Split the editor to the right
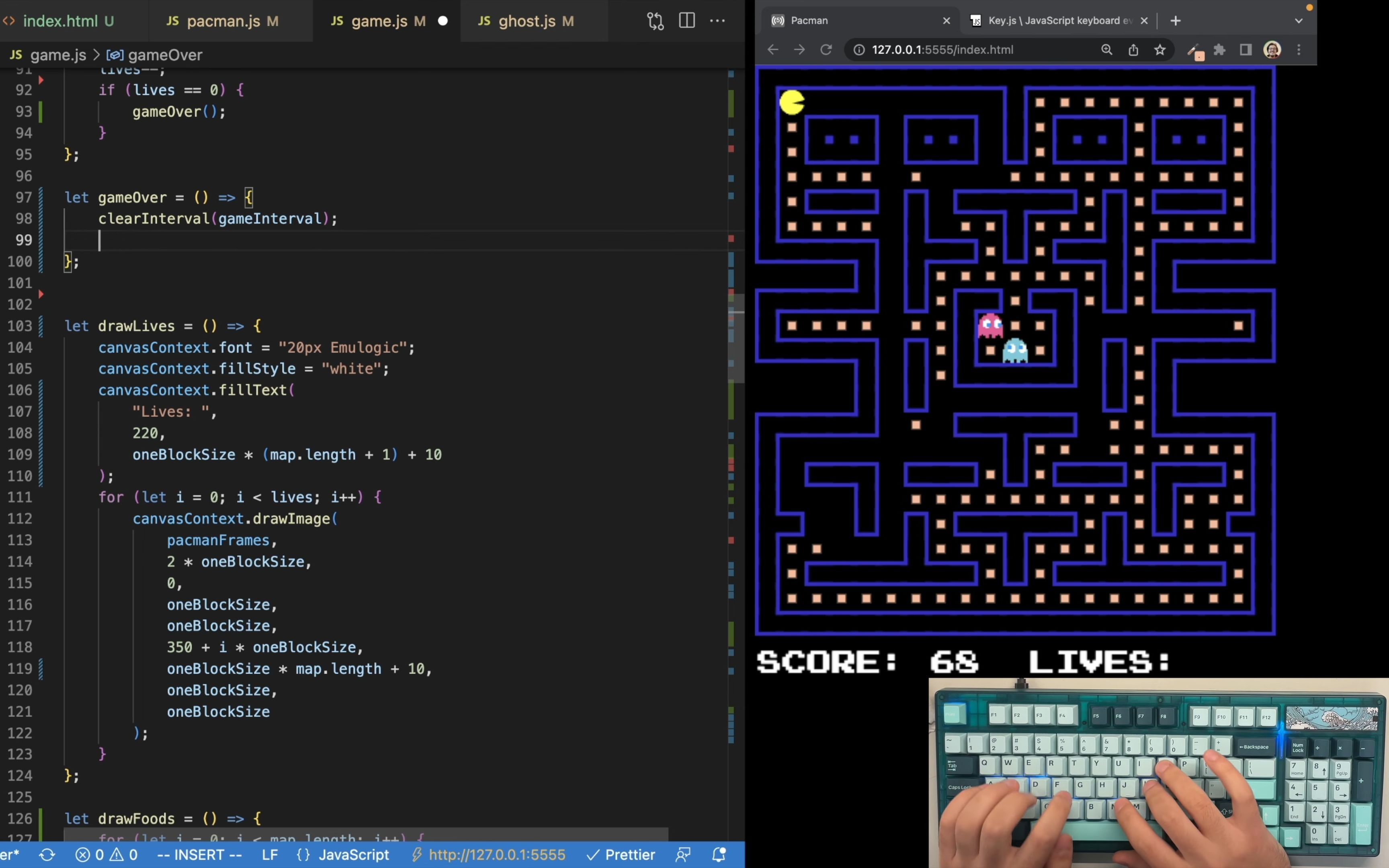The image size is (1389, 868). coord(686,20)
